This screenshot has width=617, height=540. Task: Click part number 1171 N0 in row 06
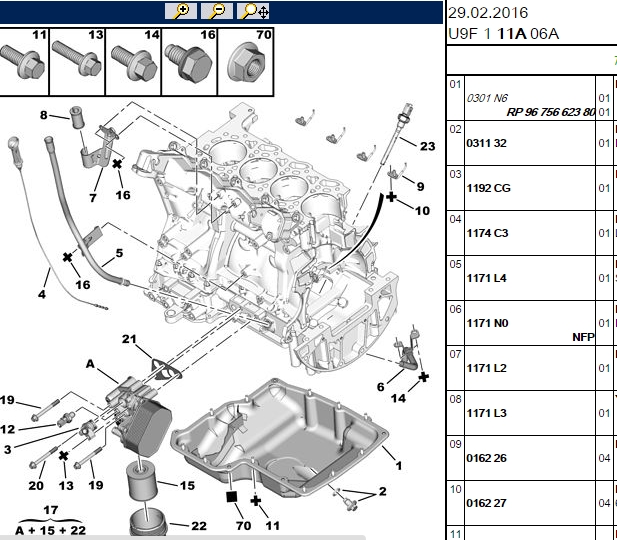(x=488, y=323)
